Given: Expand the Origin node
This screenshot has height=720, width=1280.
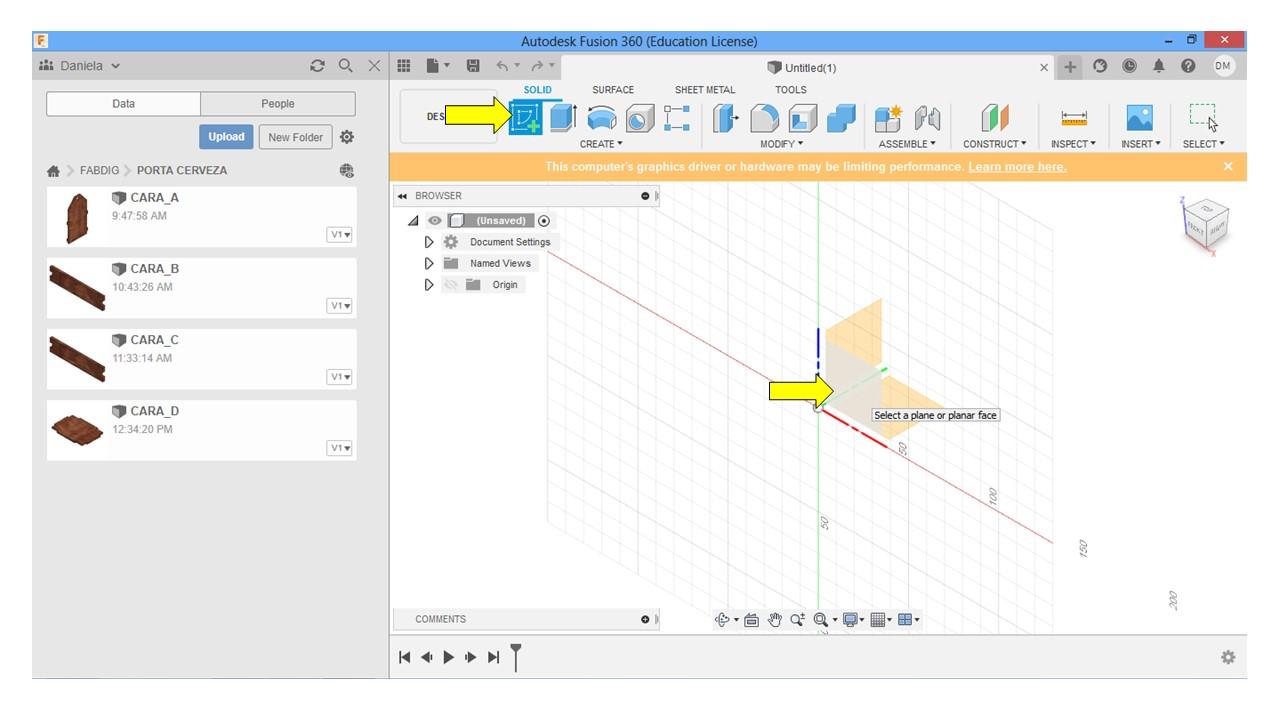Looking at the screenshot, I should tap(429, 285).
